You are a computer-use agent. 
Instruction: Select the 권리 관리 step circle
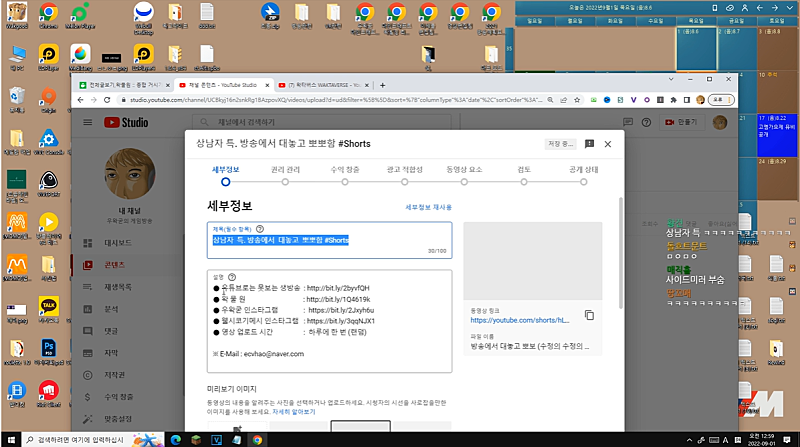tap(284, 182)
